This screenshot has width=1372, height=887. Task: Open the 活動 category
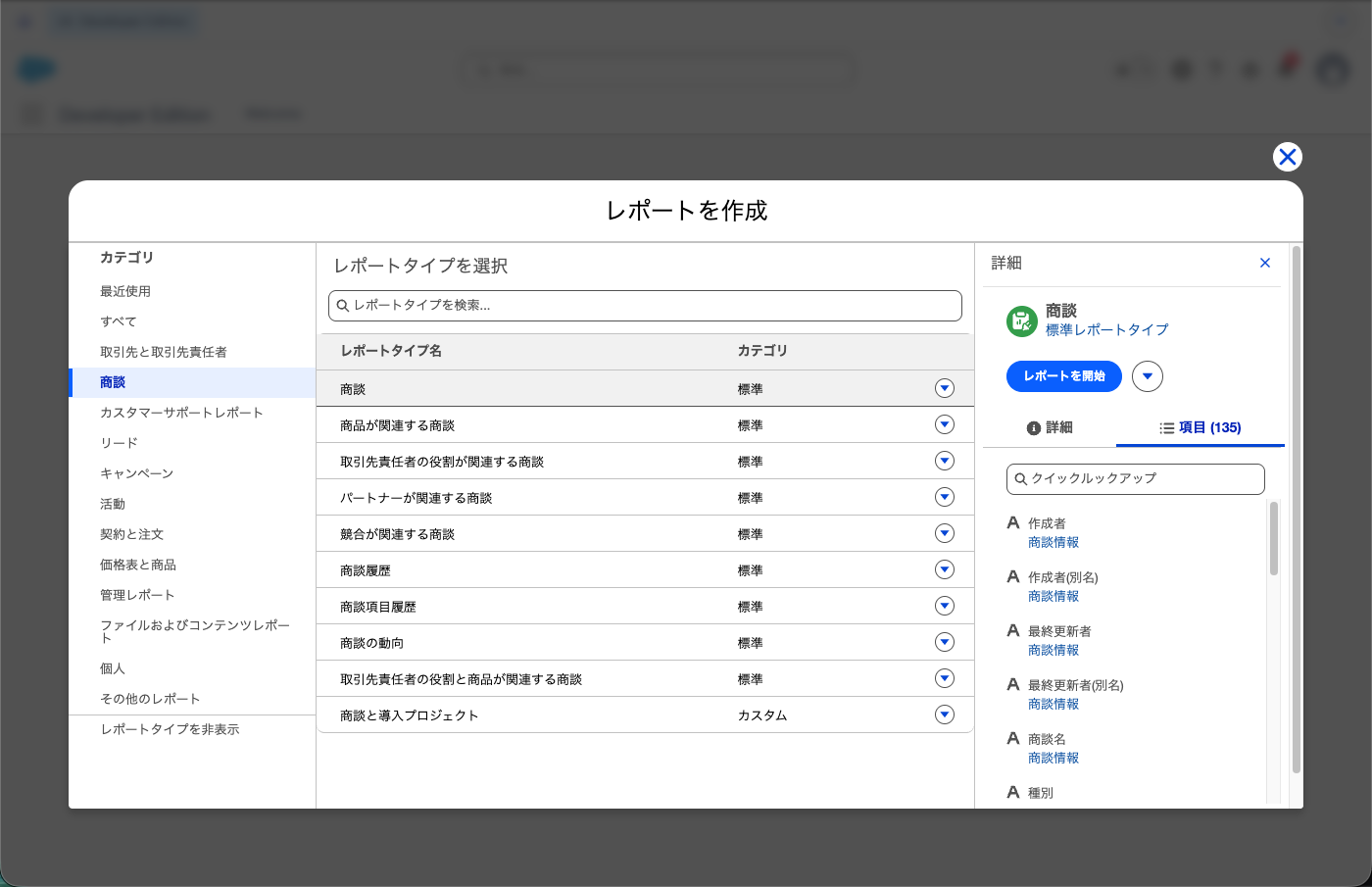pos(192,504)
